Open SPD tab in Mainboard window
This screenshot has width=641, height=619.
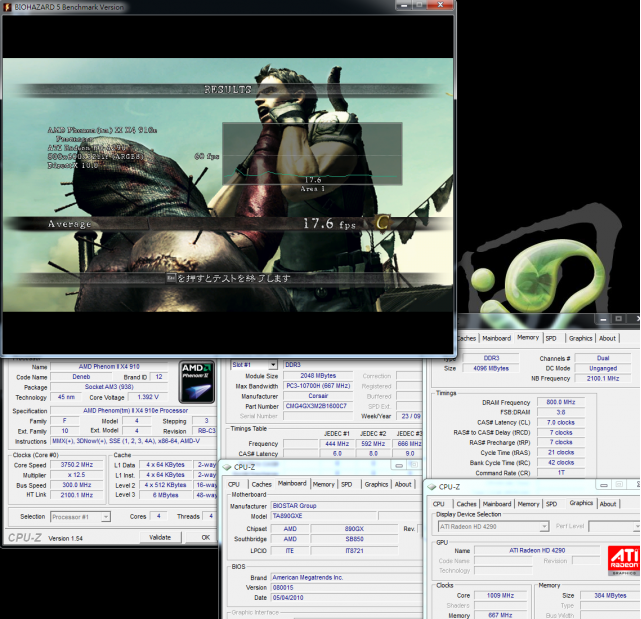(347, 484)
